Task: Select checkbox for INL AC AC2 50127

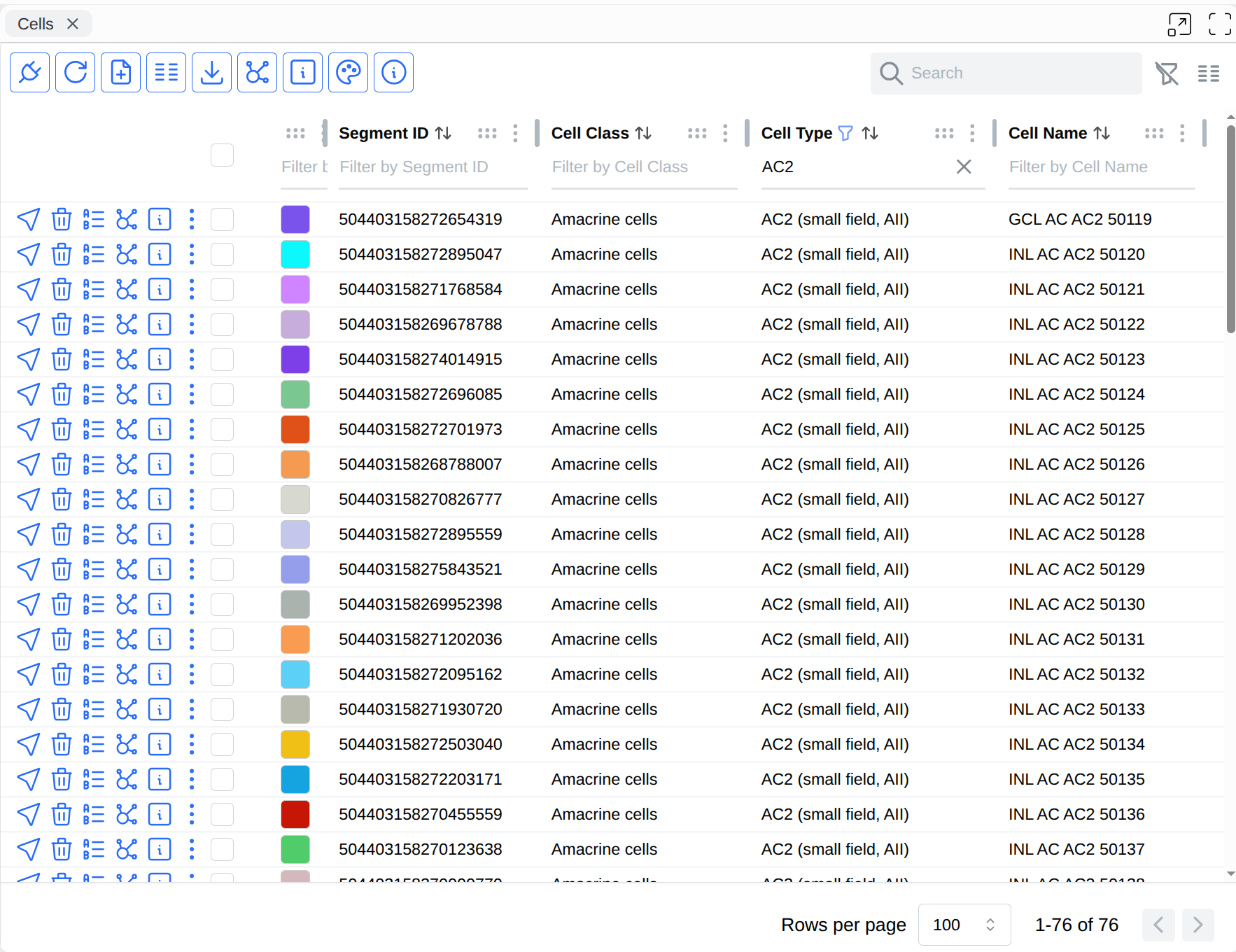Action: point(222,499)
